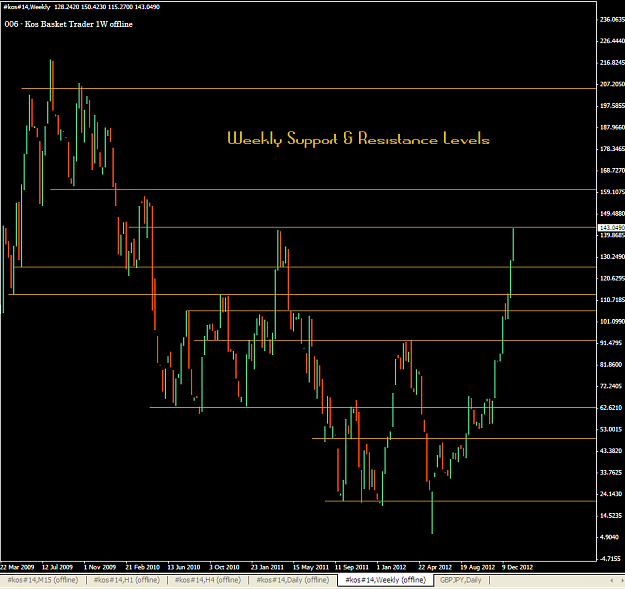Image resolution: width=625 pixels, height=589 pixels.
Task: Click the 14.5235 price axis label
Action: point(611,516)
